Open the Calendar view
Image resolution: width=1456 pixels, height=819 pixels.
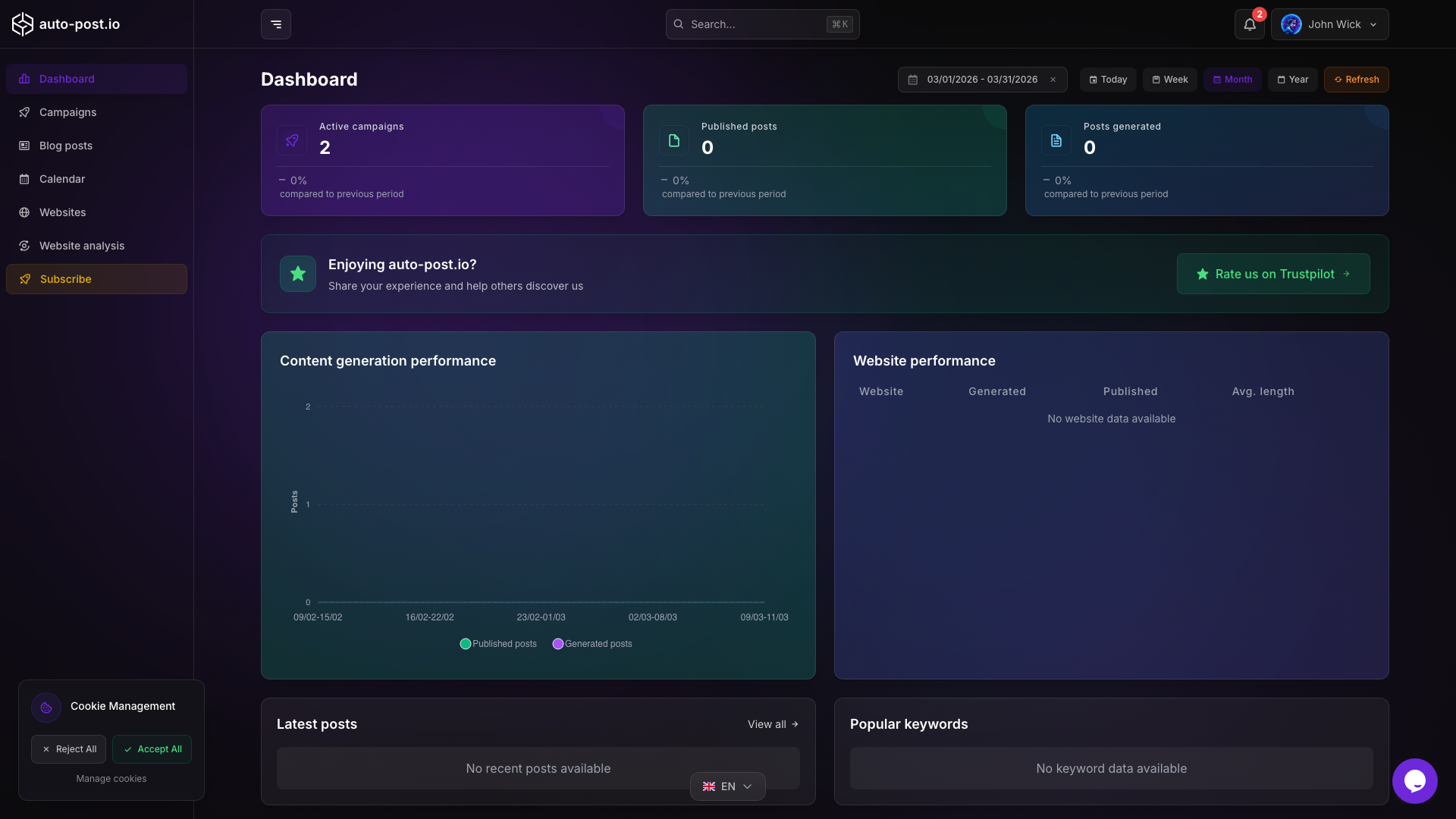click(x=61, y=179)
